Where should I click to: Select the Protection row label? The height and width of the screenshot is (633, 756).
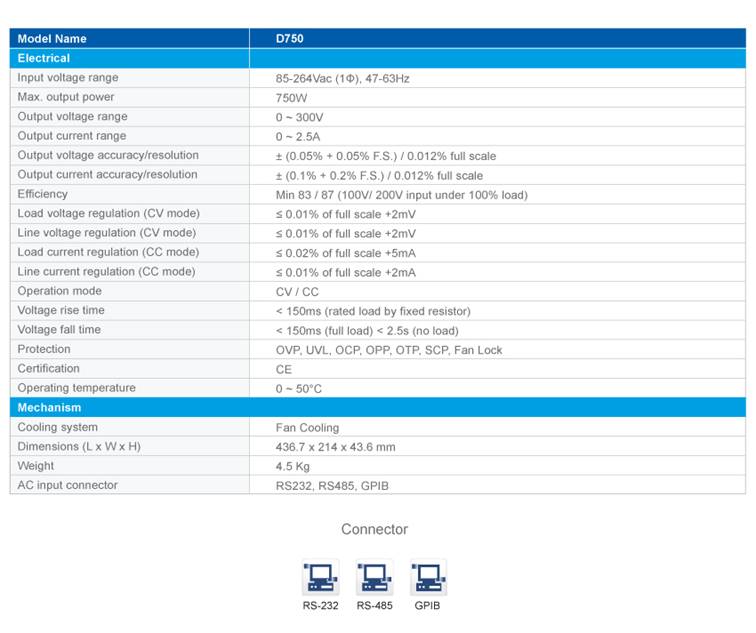tap(44, 349)
